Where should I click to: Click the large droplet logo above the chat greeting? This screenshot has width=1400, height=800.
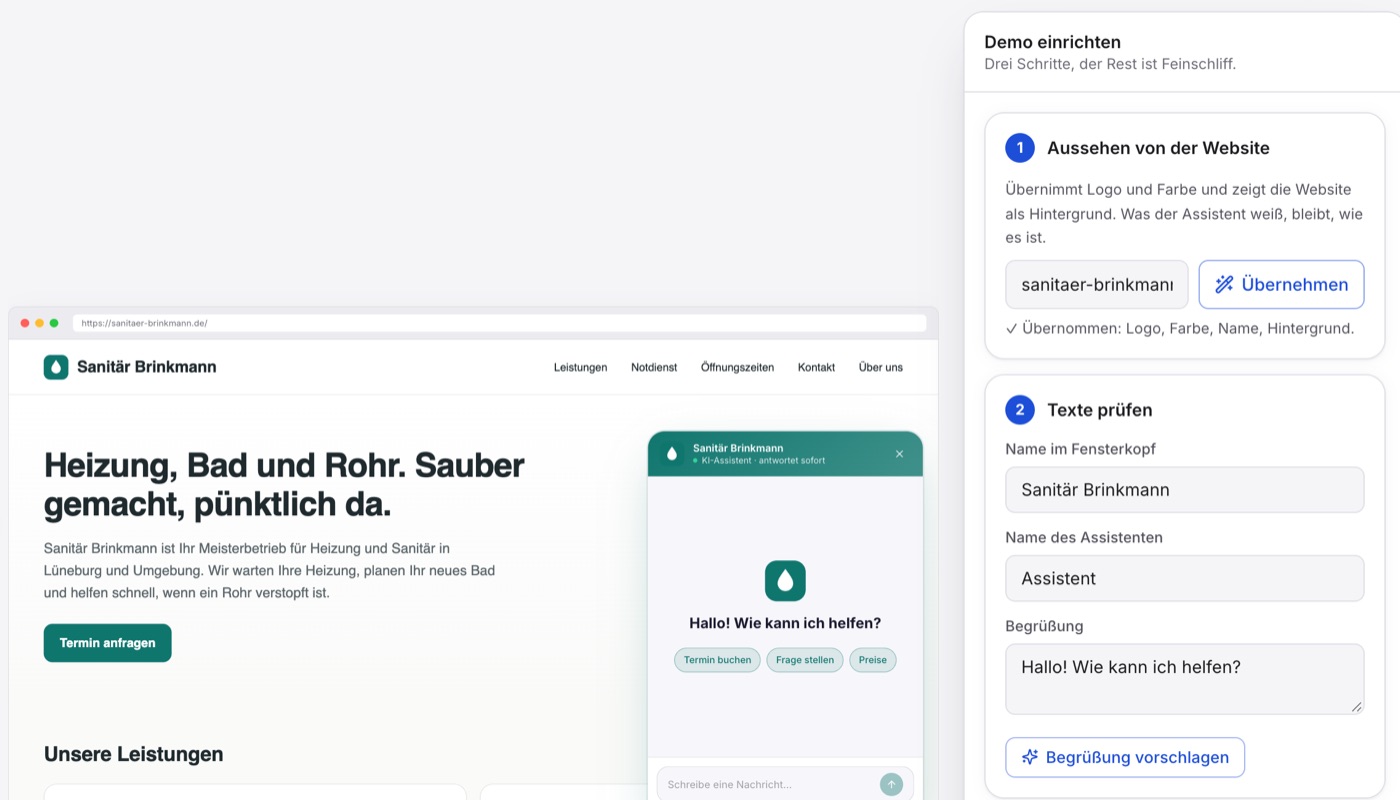coord(785,581)
